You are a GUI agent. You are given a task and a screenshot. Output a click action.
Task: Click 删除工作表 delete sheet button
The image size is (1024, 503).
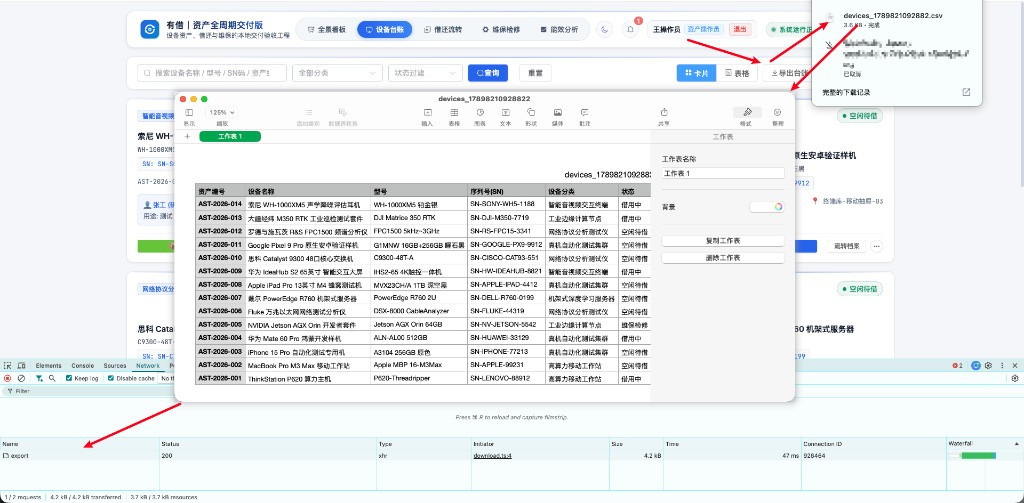point(723,258)
